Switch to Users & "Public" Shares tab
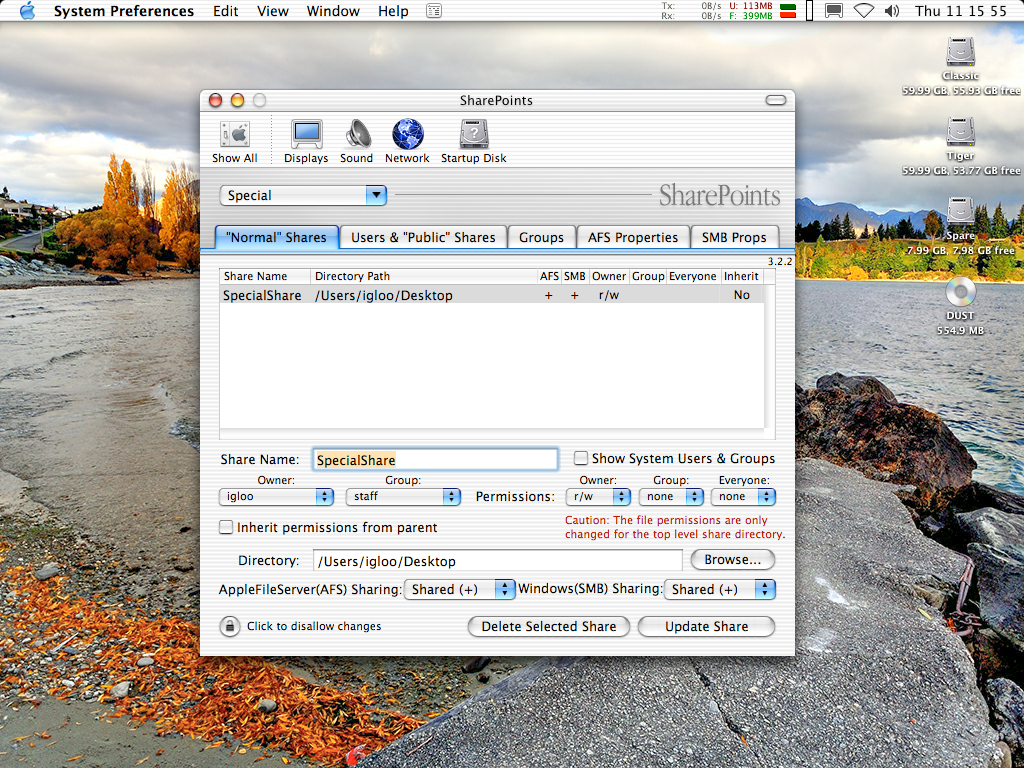The height and width of the screenshot is (768, 1024). point(423,237)
